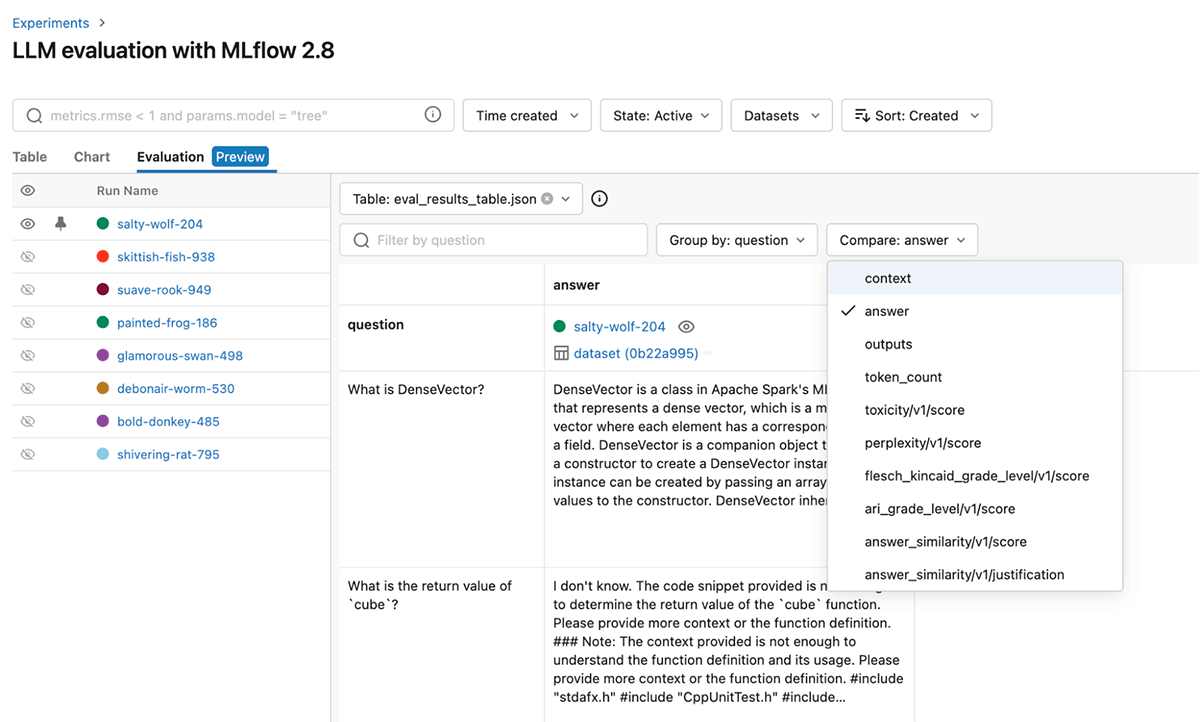Click the magnifier icon in Filter by question
Viewport: 1200px width, 722px height.
360,241
